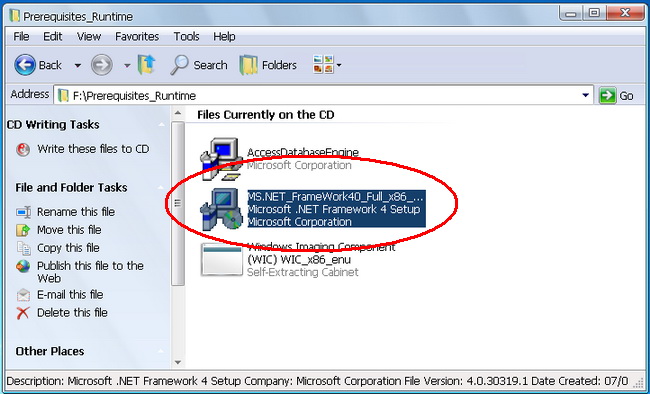
Task: Select the MS.NET_FrameWork40_Full_x86 setup icon
Action: point(221,210)
